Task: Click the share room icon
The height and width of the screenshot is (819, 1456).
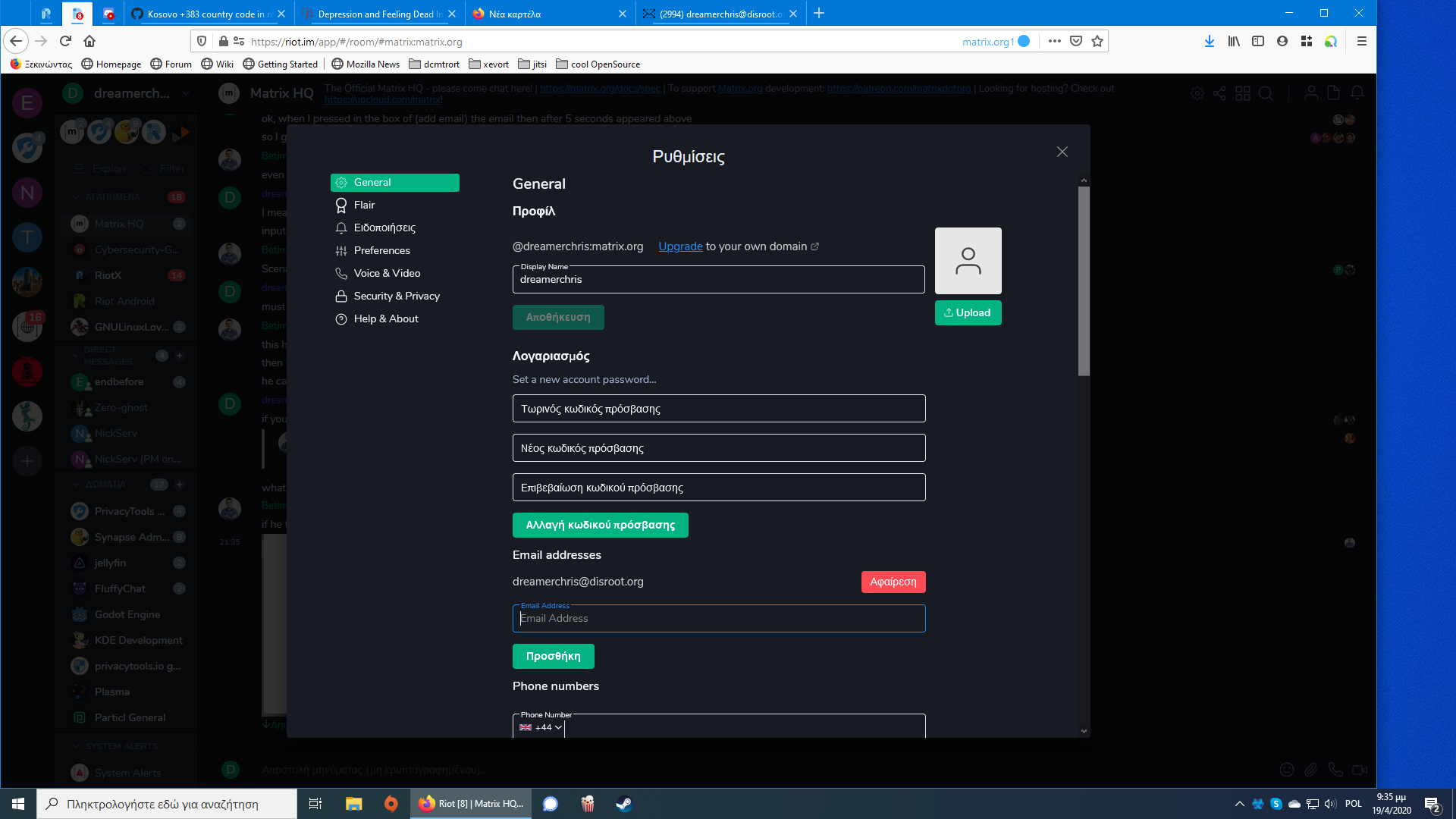Action: point(1220,93)
